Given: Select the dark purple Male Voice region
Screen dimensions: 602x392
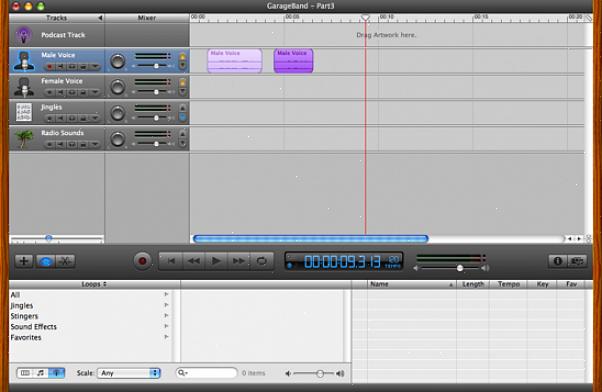Looking at the screenshot, I should click(x=293, y=61).
